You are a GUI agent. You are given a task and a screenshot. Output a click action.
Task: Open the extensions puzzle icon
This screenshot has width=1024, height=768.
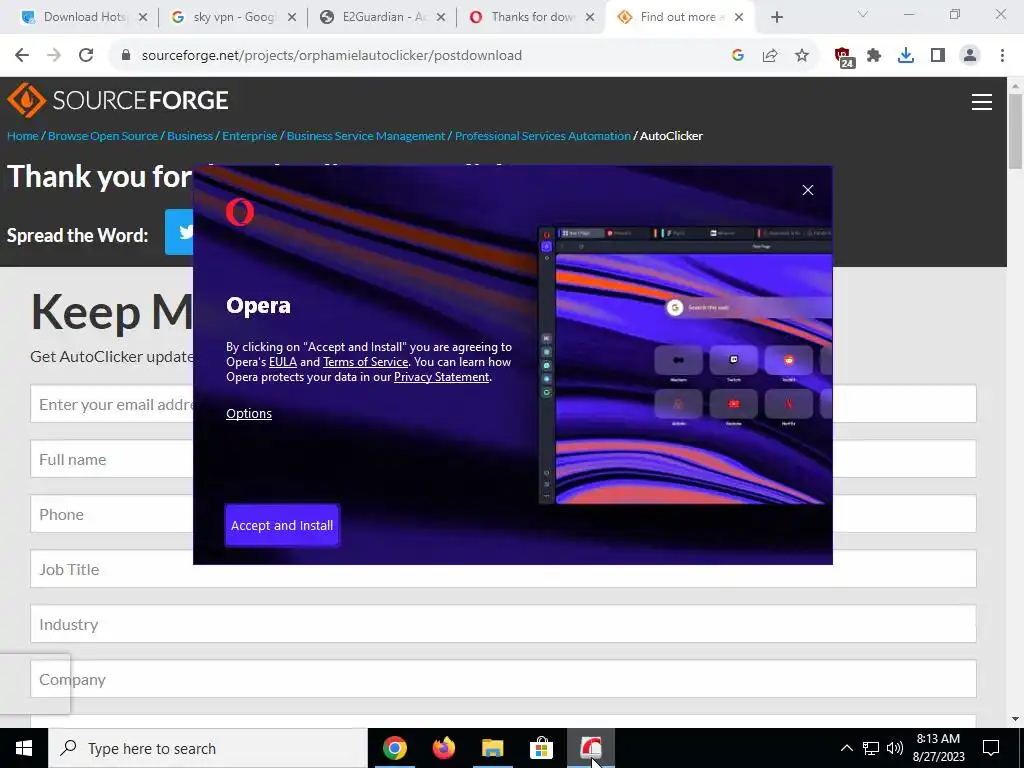coord(874,56)
